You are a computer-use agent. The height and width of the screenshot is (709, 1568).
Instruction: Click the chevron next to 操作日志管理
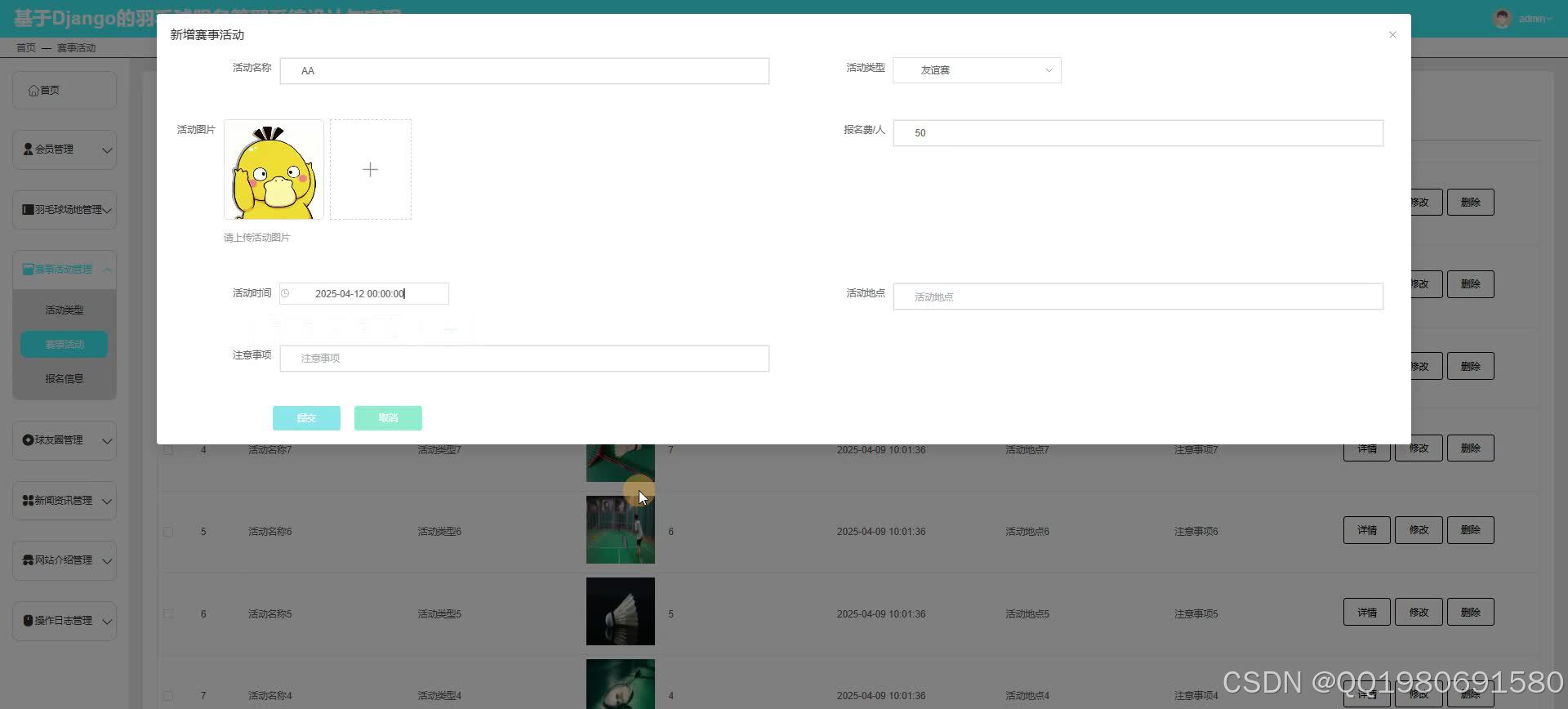pyautogui.click(x=106, y=622)
